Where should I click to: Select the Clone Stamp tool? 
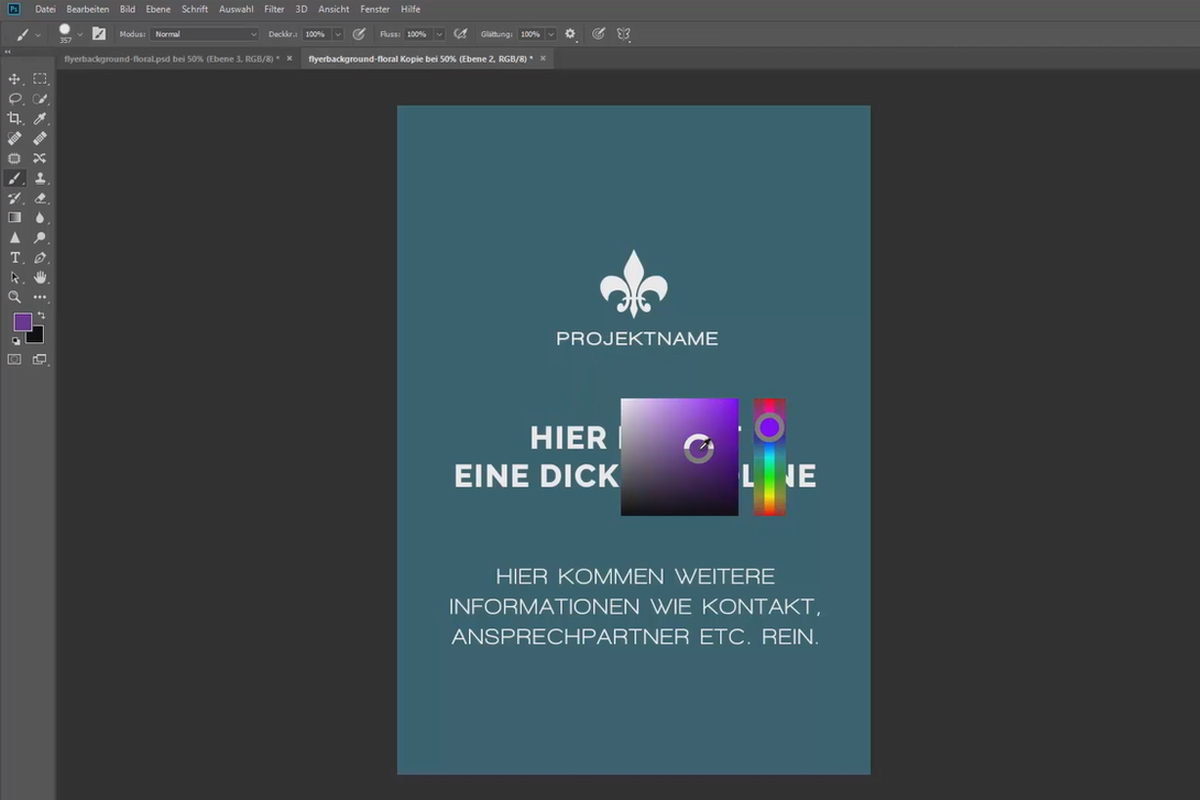click(x=40, y=178)
